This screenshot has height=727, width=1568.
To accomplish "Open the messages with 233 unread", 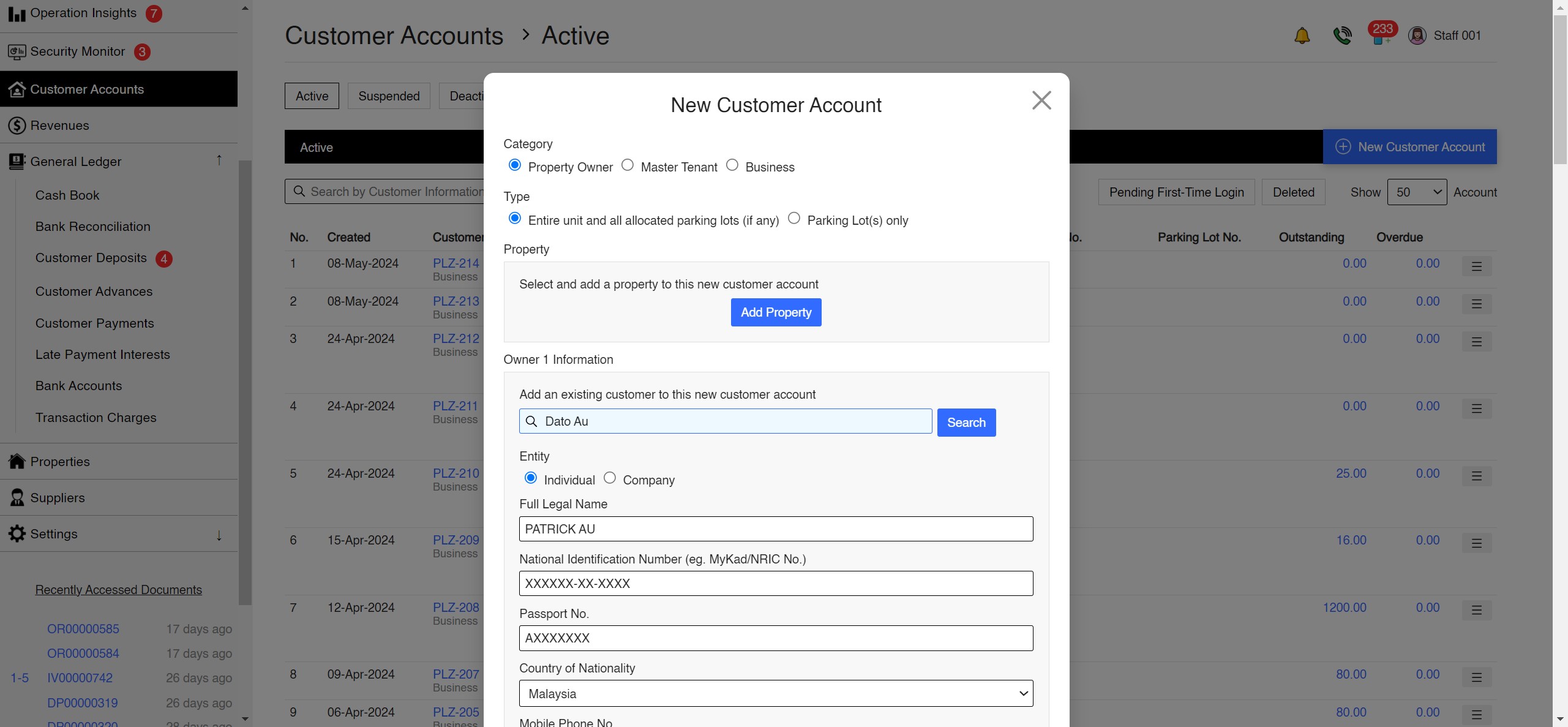I will pyautogui.click(x=1382, y=35).
